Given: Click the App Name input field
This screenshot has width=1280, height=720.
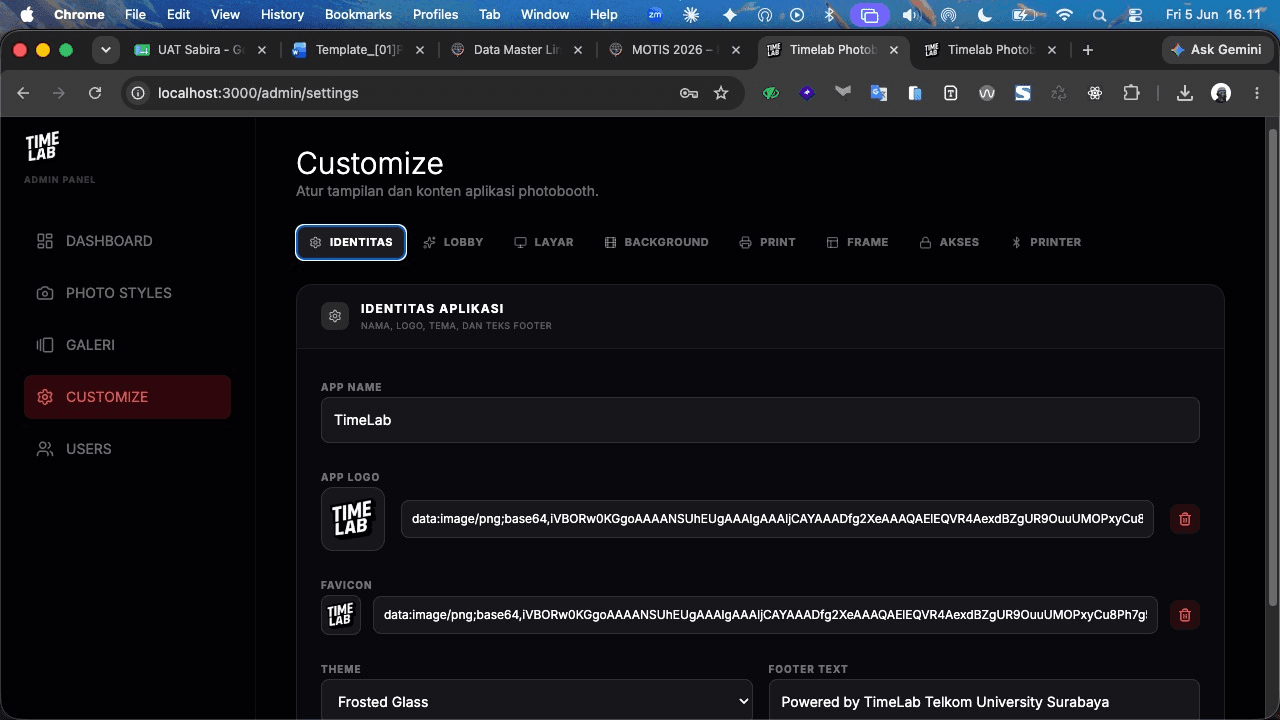Looking at the screenshot, I should (760, 420).
